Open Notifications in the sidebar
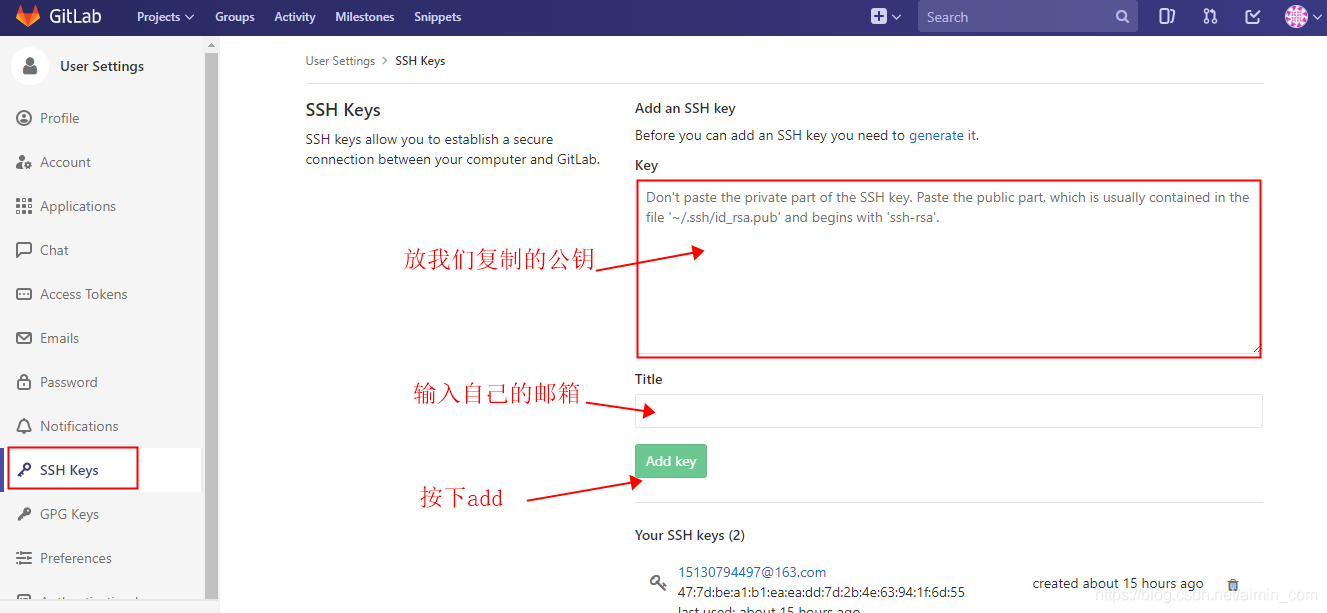Screen dimensions: 1327x613 click(x=79, y=426)
